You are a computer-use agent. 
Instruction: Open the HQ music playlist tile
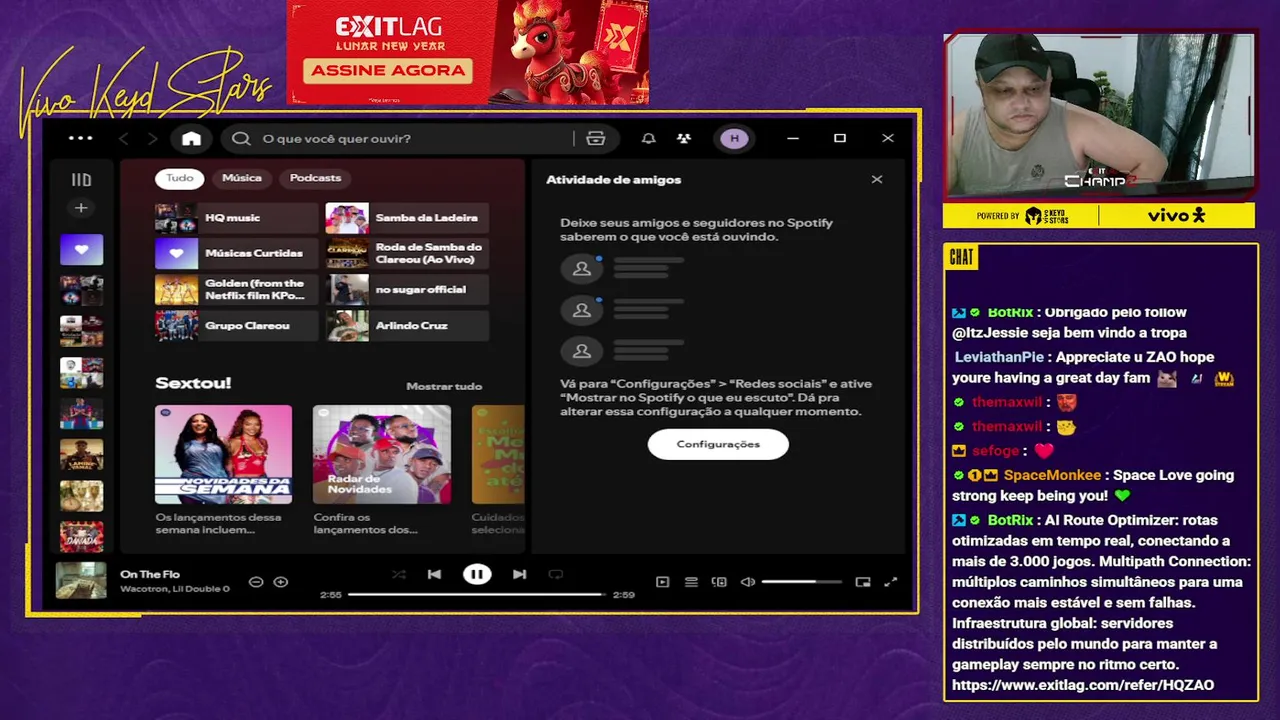tap(236, 218)
